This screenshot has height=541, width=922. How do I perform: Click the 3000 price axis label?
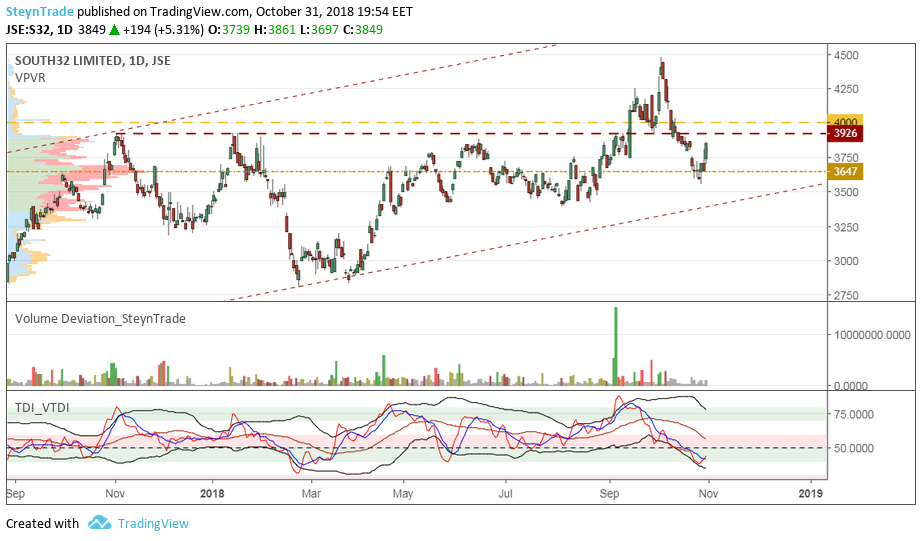[x=846, y=261]
